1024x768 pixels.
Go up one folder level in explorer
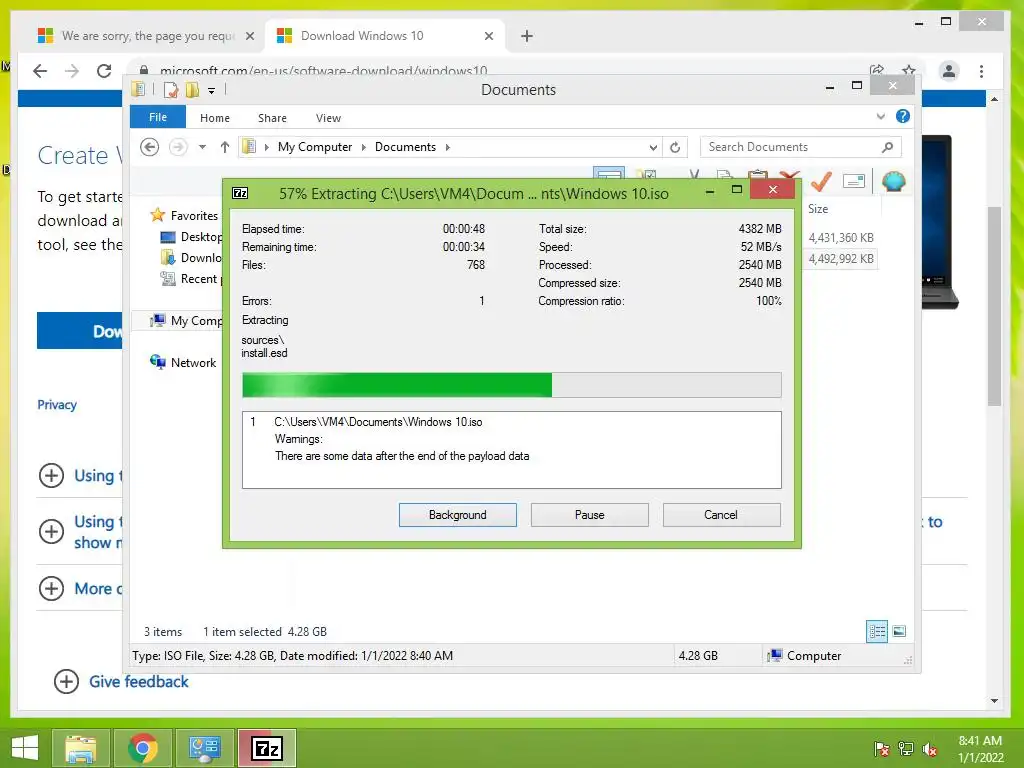(225, 147)
